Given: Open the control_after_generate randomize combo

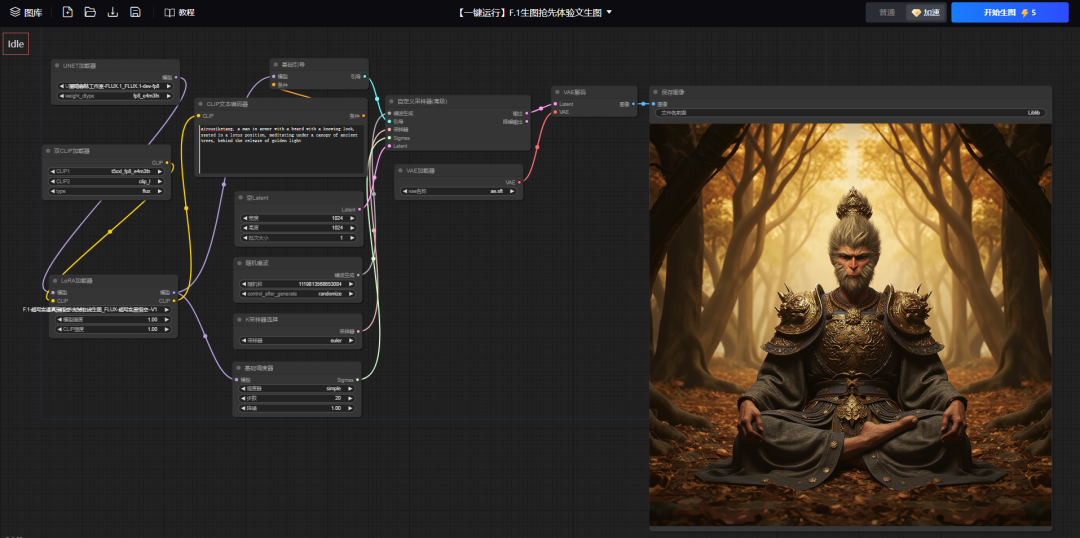Looking at the screenshot, I should point(298,293).
